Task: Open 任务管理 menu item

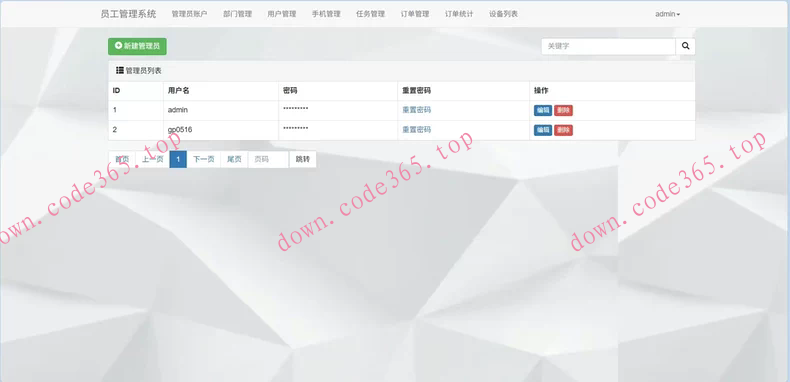Action: (x=370, y=14)
